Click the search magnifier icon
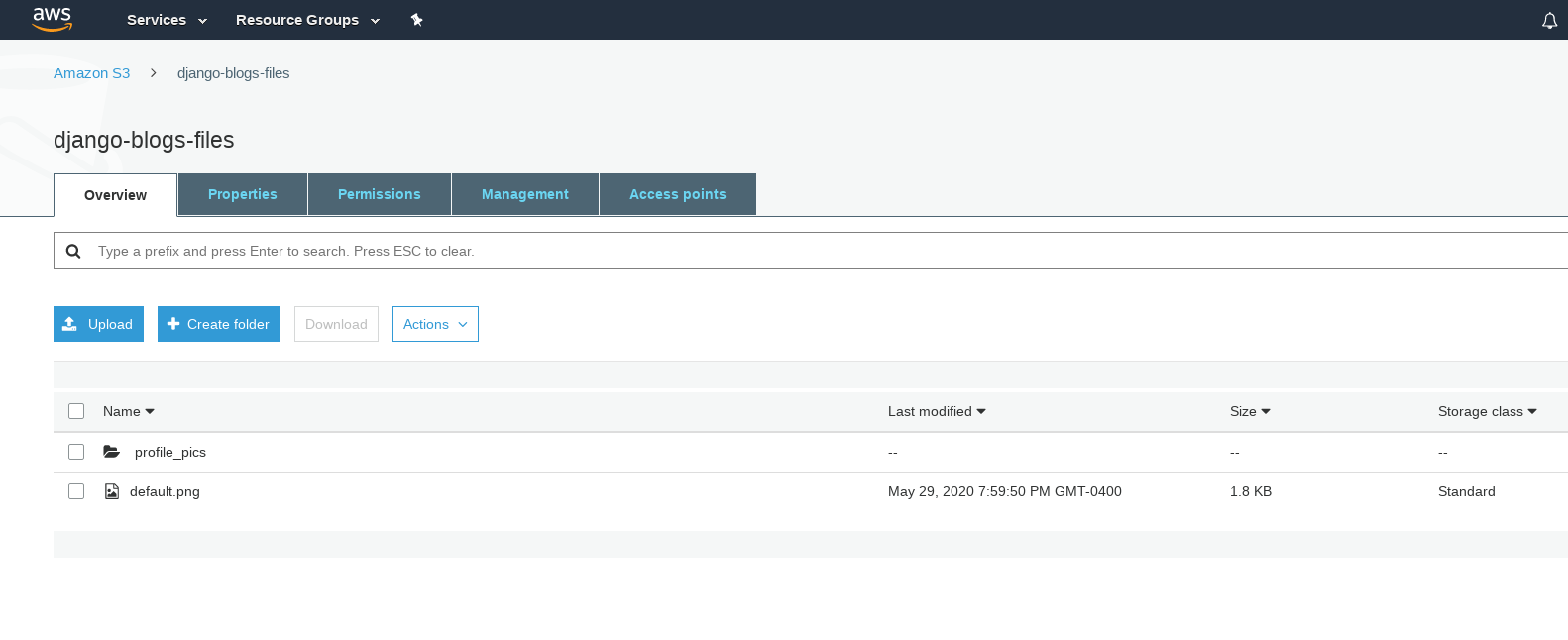 [x=73, y=251]
